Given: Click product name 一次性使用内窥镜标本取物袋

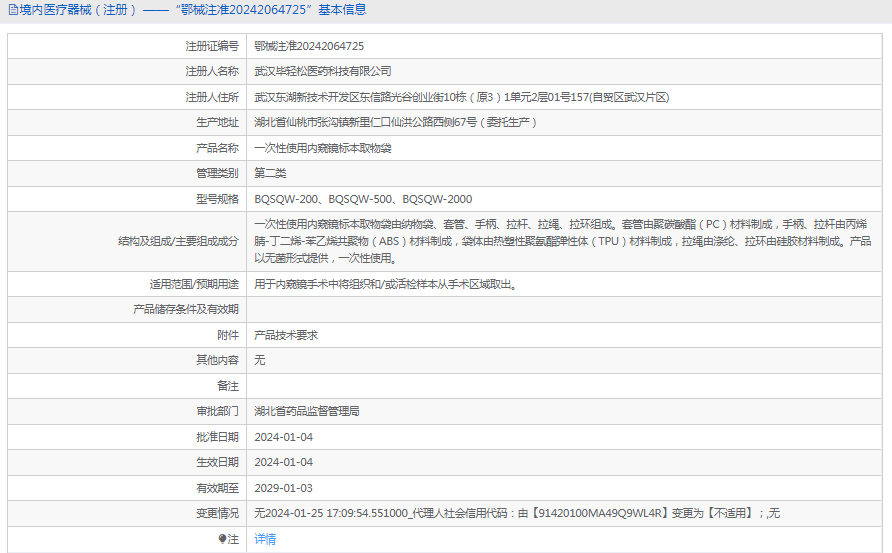Looking at the screenshot, I should point(323,148).
